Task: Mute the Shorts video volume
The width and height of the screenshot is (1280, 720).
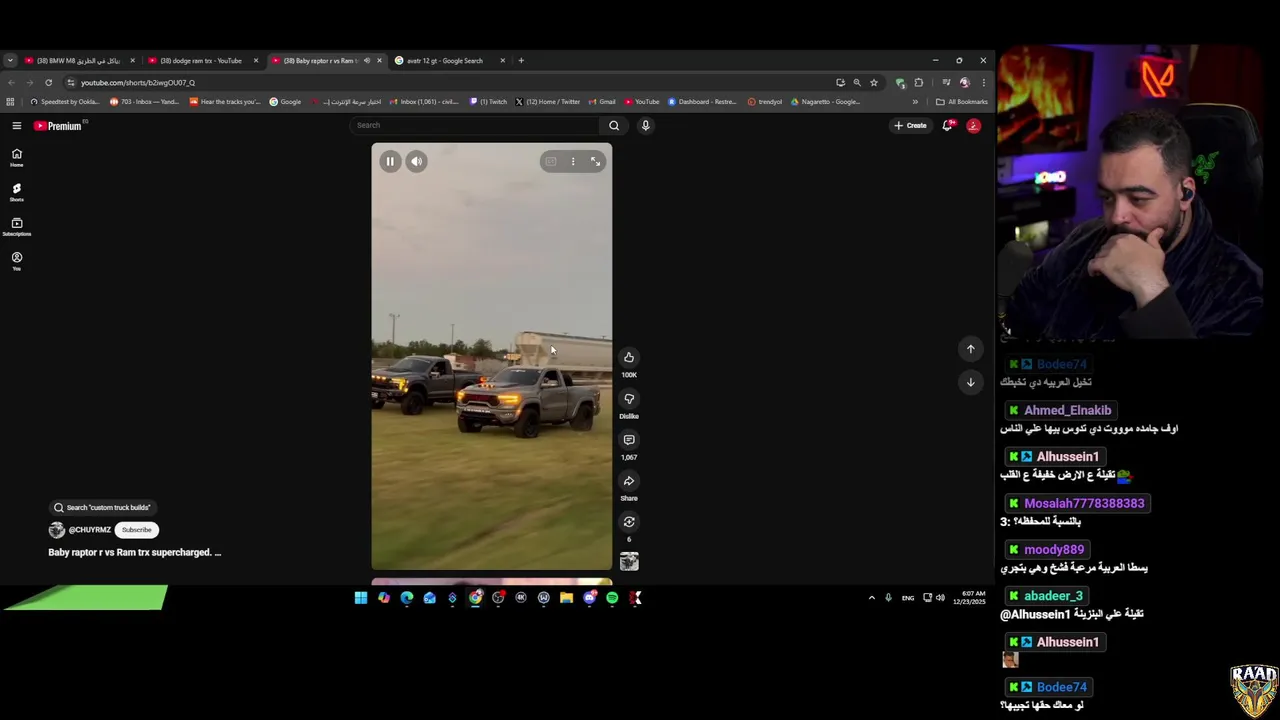Action: click(416, 161)
